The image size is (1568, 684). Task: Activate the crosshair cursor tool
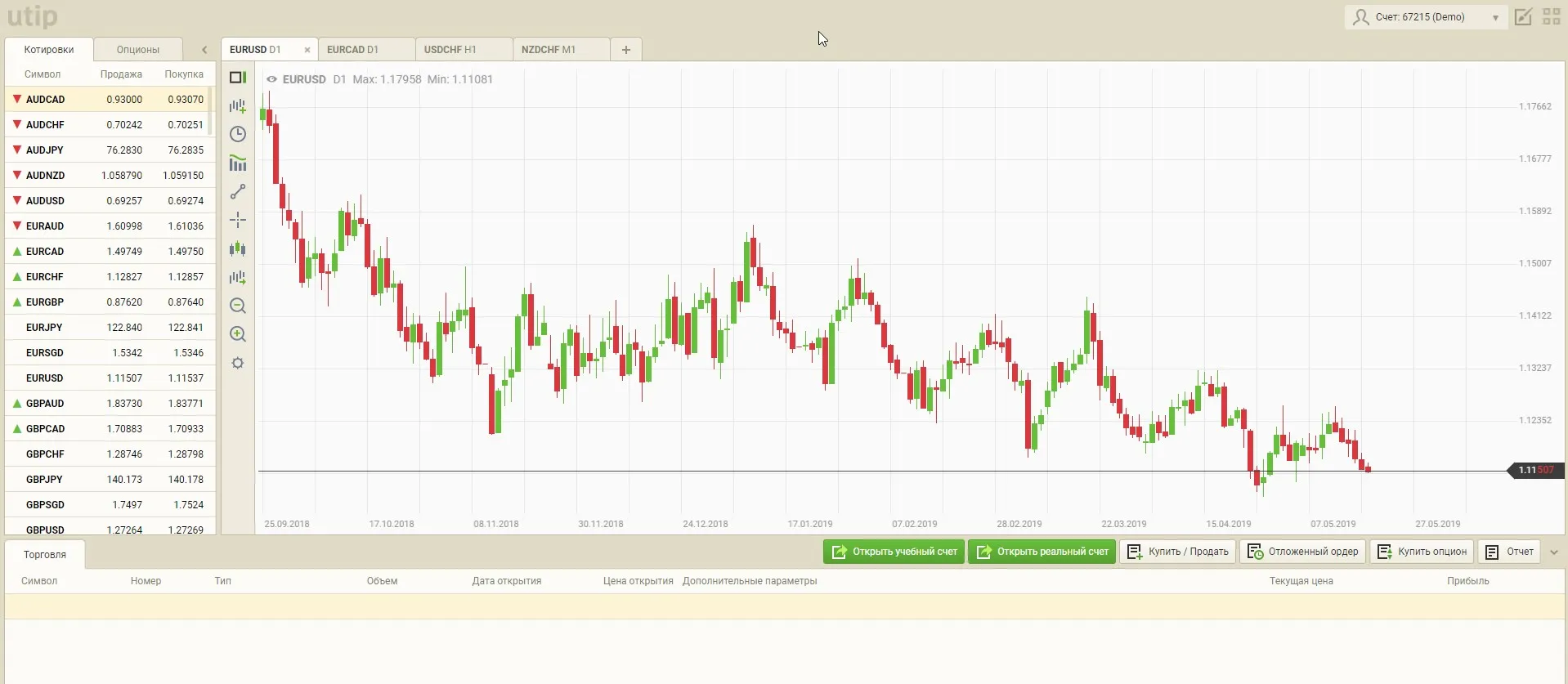[238, 220]
